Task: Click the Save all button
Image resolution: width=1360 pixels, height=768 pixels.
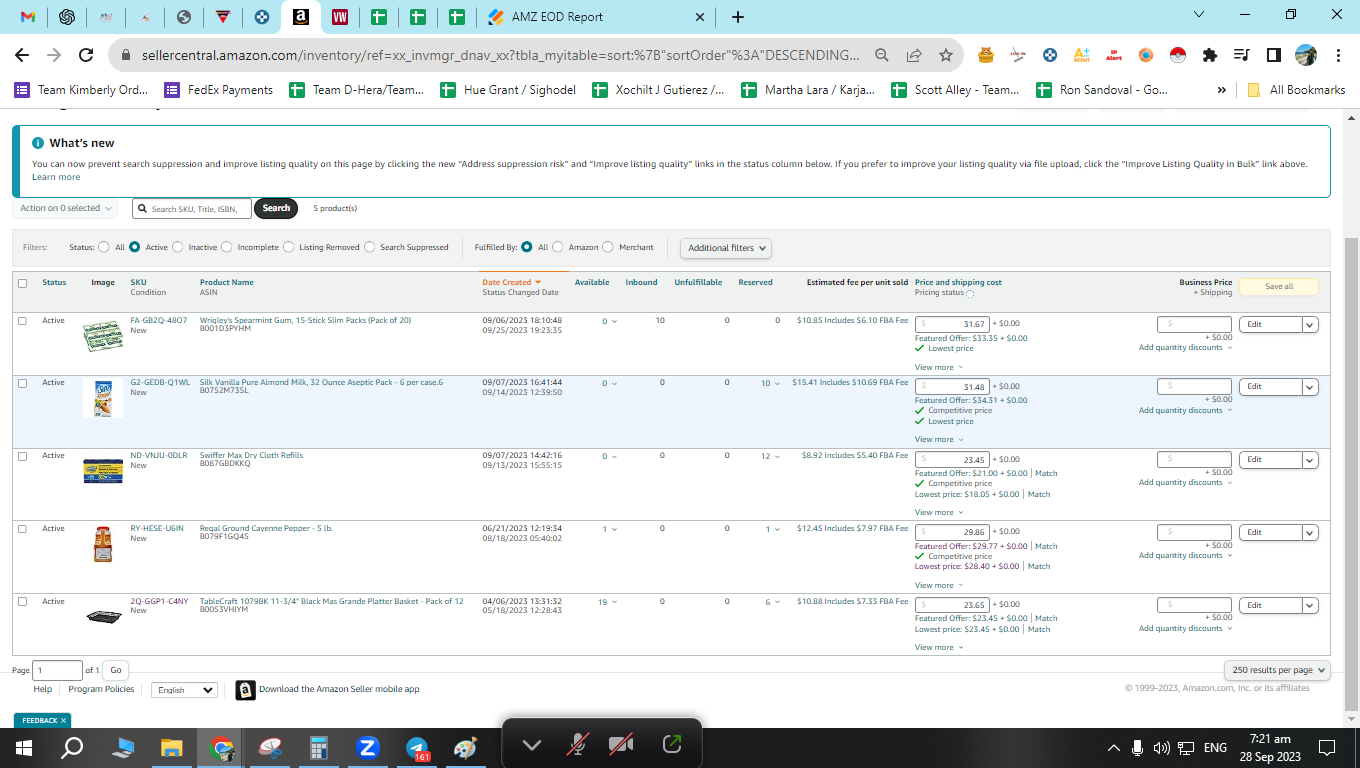Action: pos(1279,287)
